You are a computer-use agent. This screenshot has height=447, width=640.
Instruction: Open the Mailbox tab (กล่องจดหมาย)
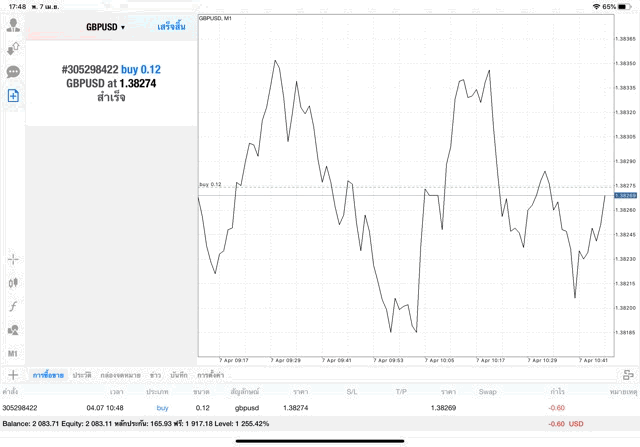coord(120,375)
